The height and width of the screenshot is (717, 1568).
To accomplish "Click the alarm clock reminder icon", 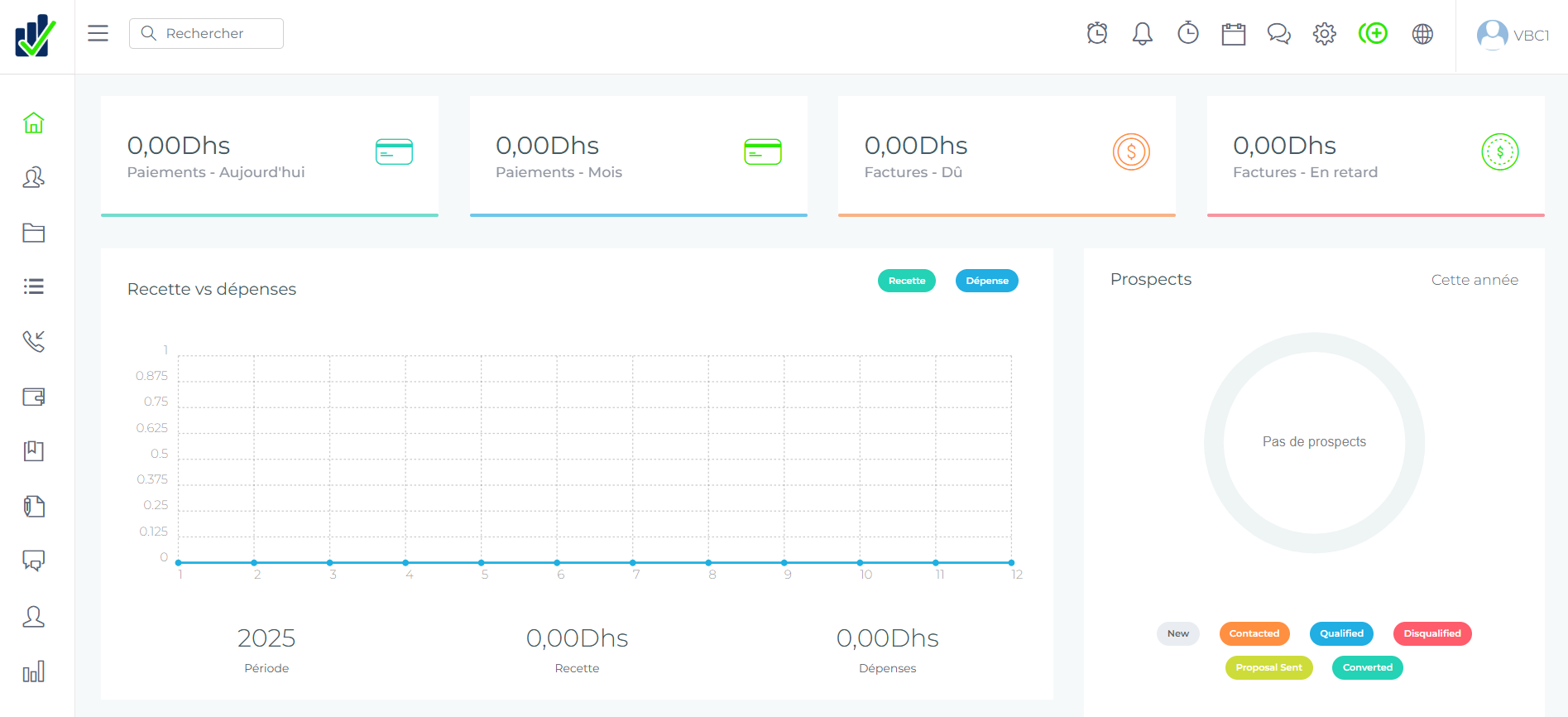I will click(1097, 34).
